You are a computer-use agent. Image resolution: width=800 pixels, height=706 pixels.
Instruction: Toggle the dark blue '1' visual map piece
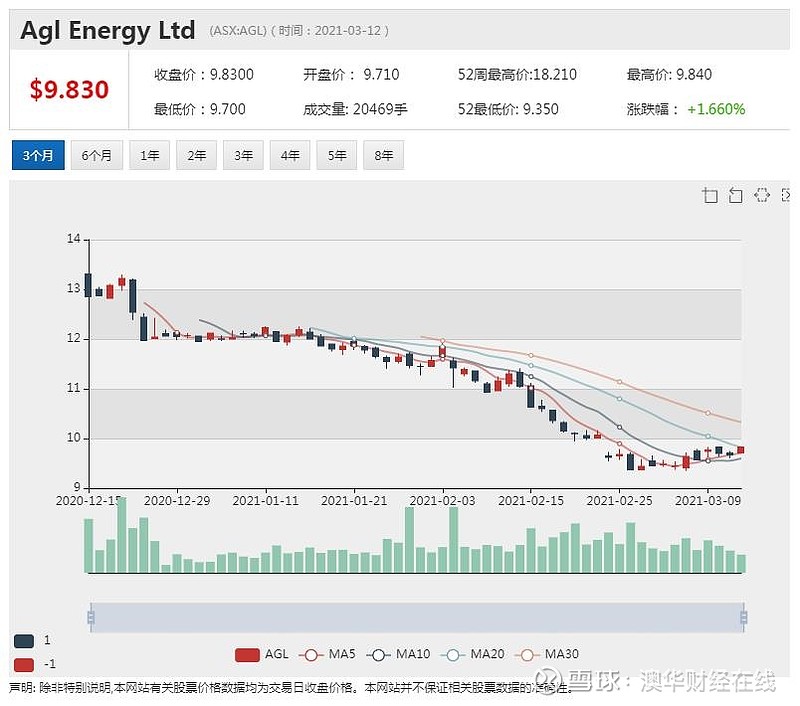pos(24,641)
